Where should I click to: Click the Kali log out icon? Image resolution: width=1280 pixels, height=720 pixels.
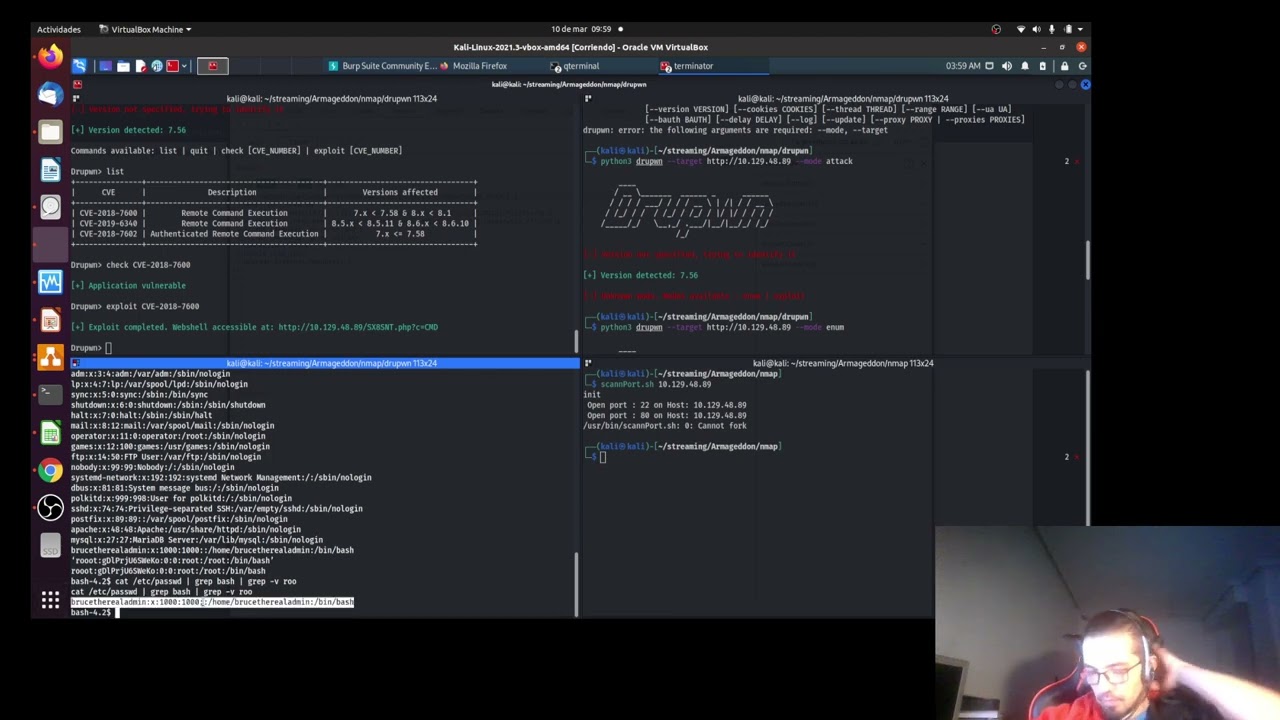[x=1082, y=66]
